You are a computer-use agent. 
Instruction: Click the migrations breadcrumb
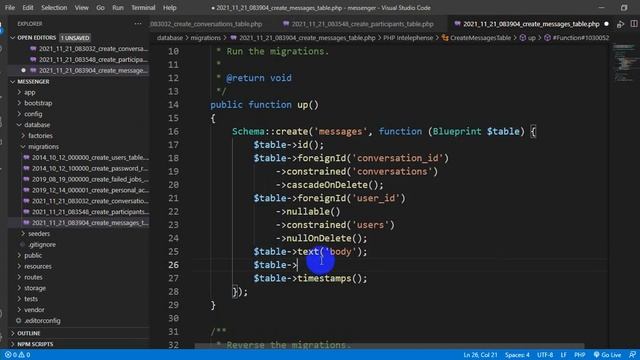point(205,38)
